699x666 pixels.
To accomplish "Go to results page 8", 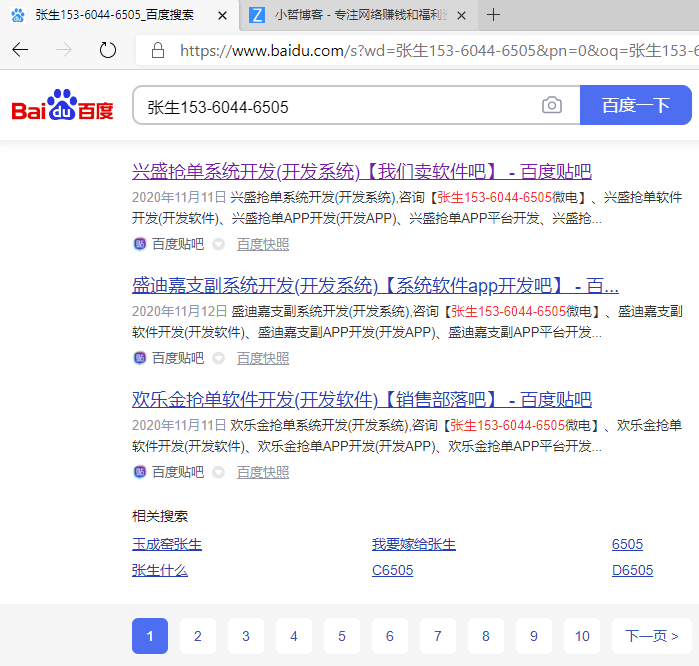I will click(486, 636).
